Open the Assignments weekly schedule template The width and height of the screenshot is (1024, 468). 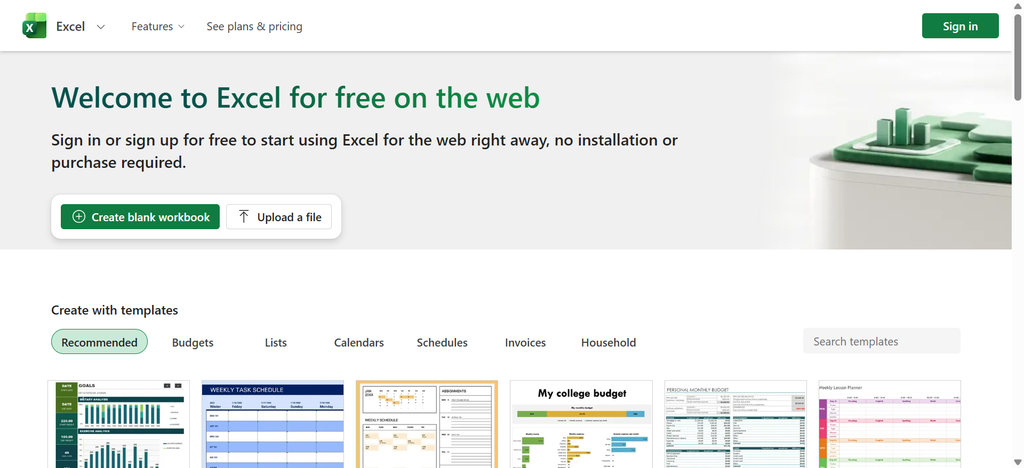click(x=427, y=424)
